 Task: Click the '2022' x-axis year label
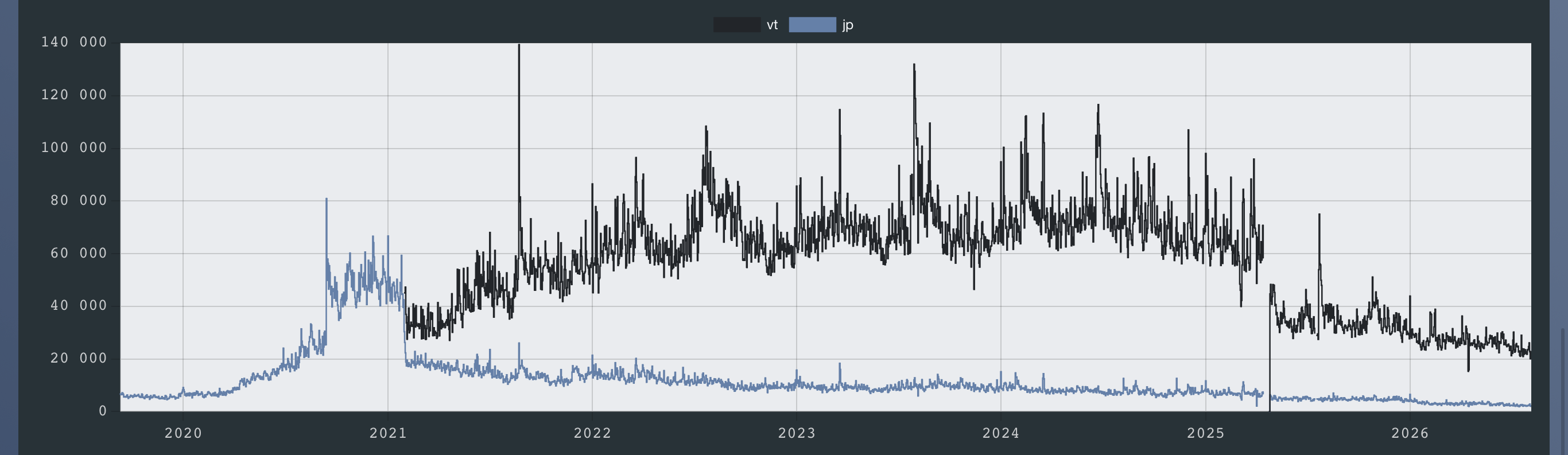coord(592,433)
